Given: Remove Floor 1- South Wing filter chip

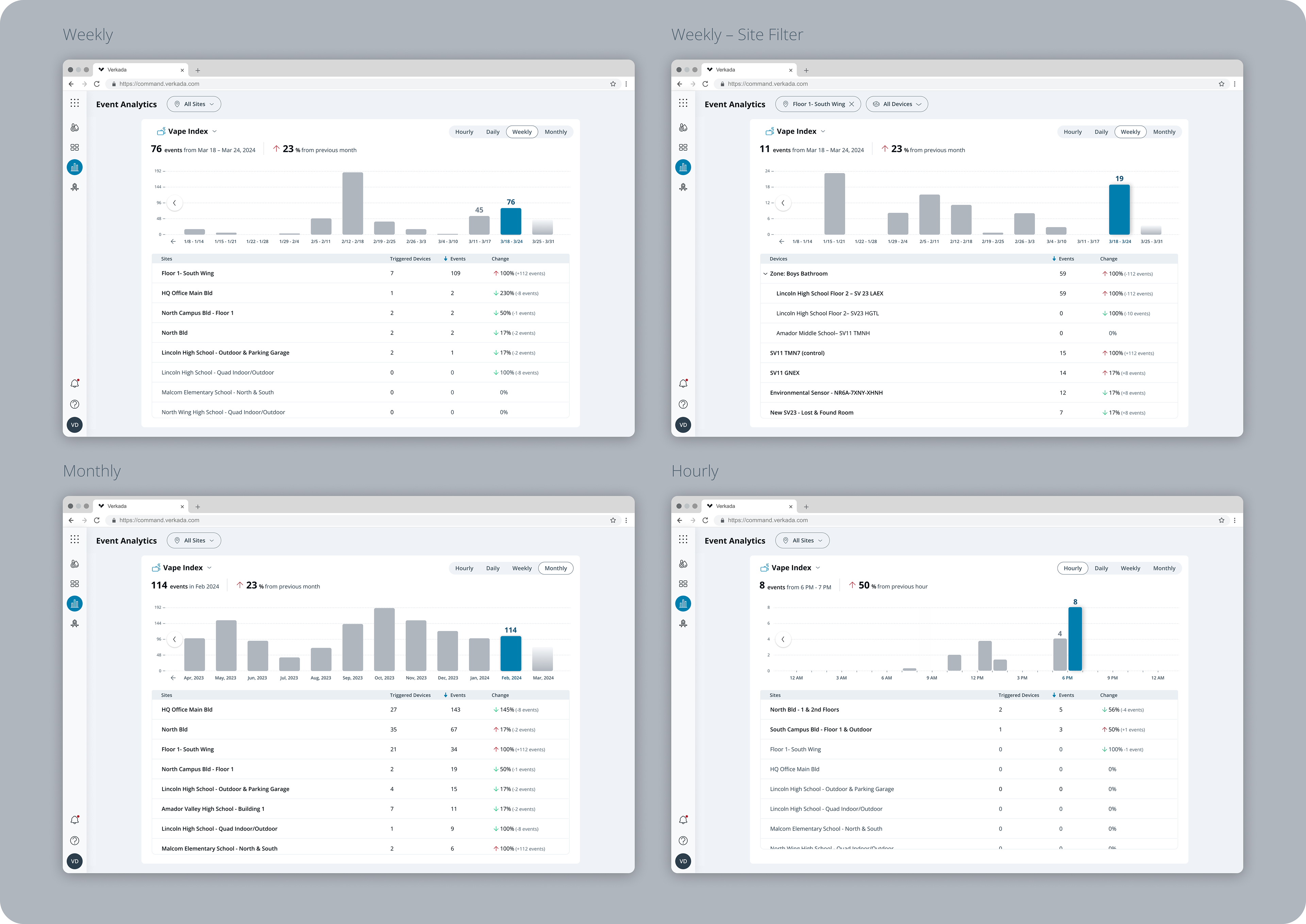Looking at the screenshot, I should (x=851, y=104).
